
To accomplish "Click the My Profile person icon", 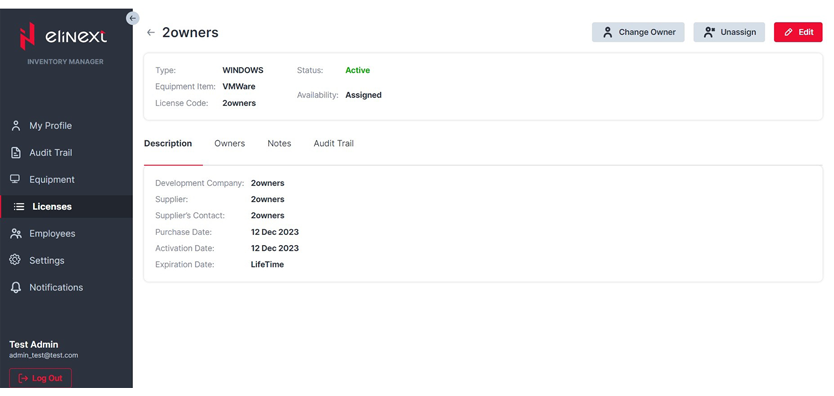I will (x=16, y=126).
